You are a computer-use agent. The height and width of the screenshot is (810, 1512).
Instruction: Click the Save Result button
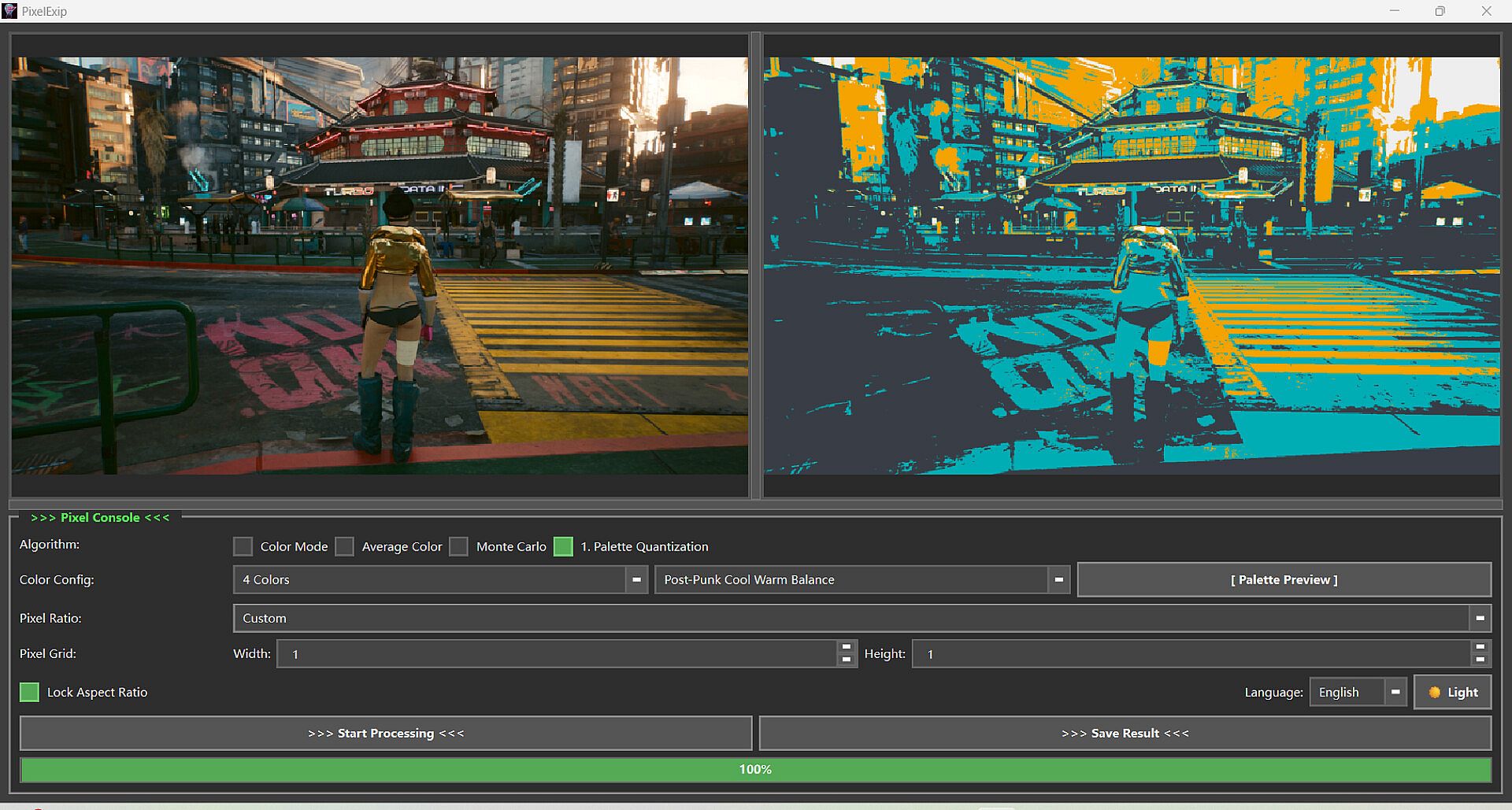click(1125, 734)
